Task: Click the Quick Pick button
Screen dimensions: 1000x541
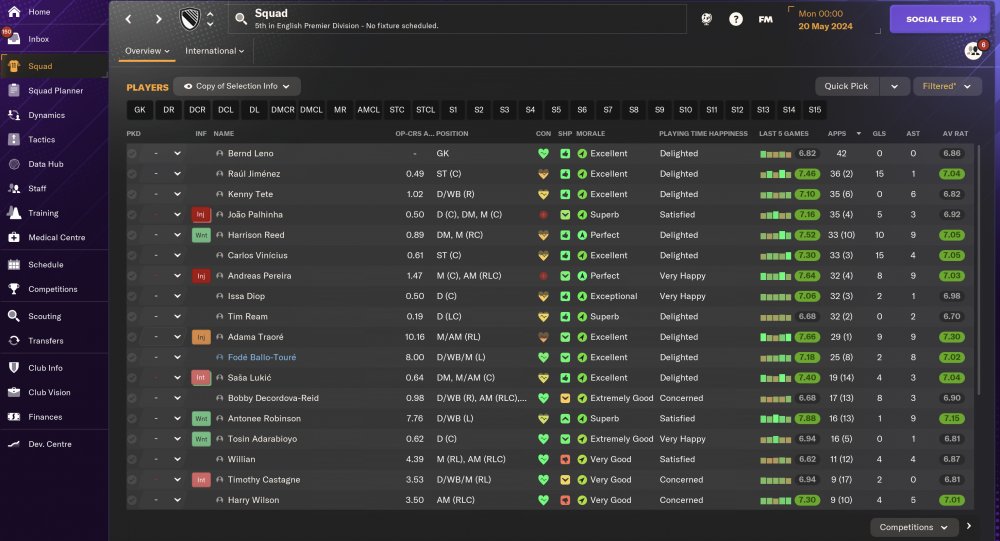Action: point(846,86)
